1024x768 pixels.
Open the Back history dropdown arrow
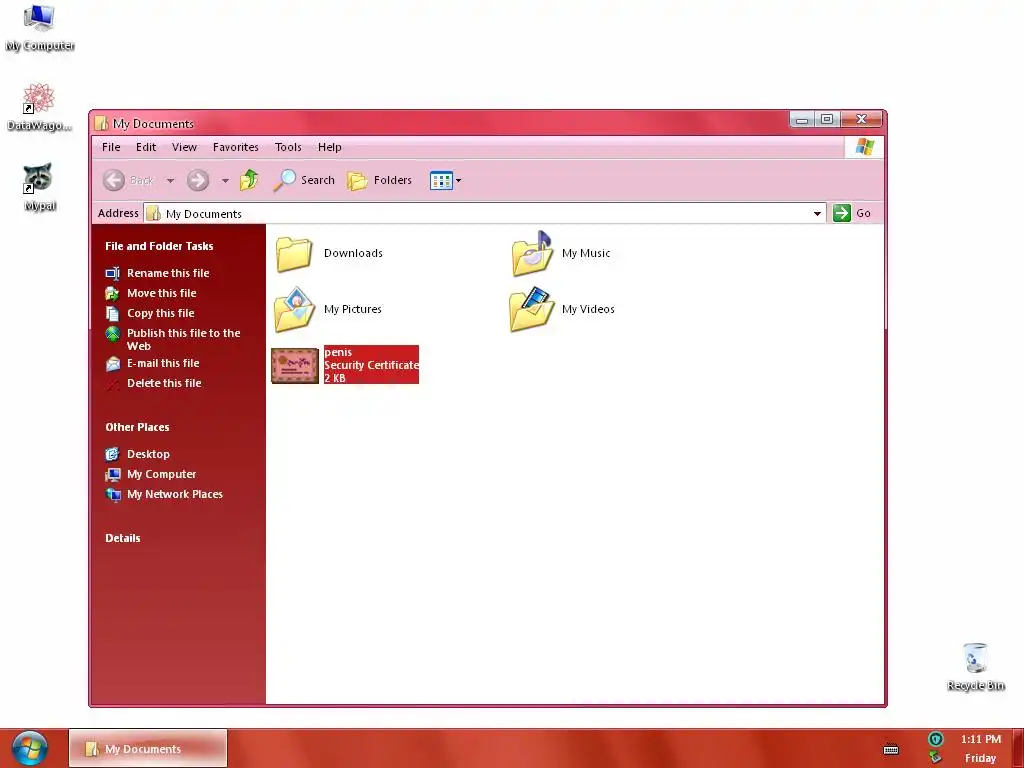pyautogui.click(x=170, y=180)
